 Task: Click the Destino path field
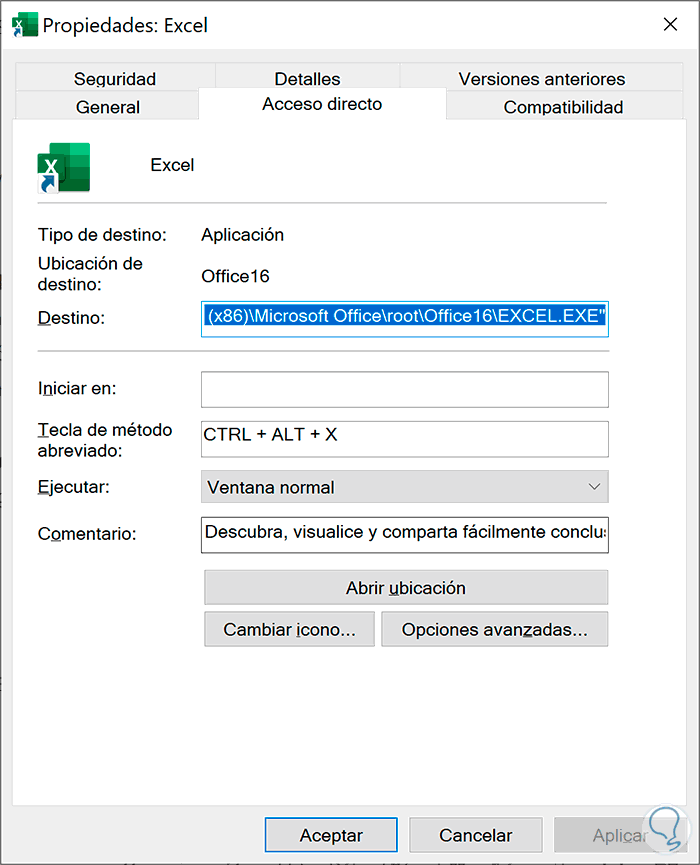pos(404,318)
